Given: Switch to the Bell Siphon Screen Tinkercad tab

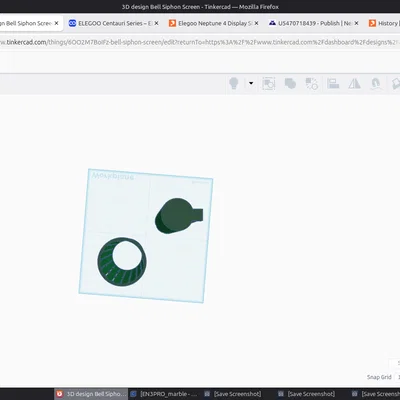Looking at the screenshot, I should click(x=26, y=23).
